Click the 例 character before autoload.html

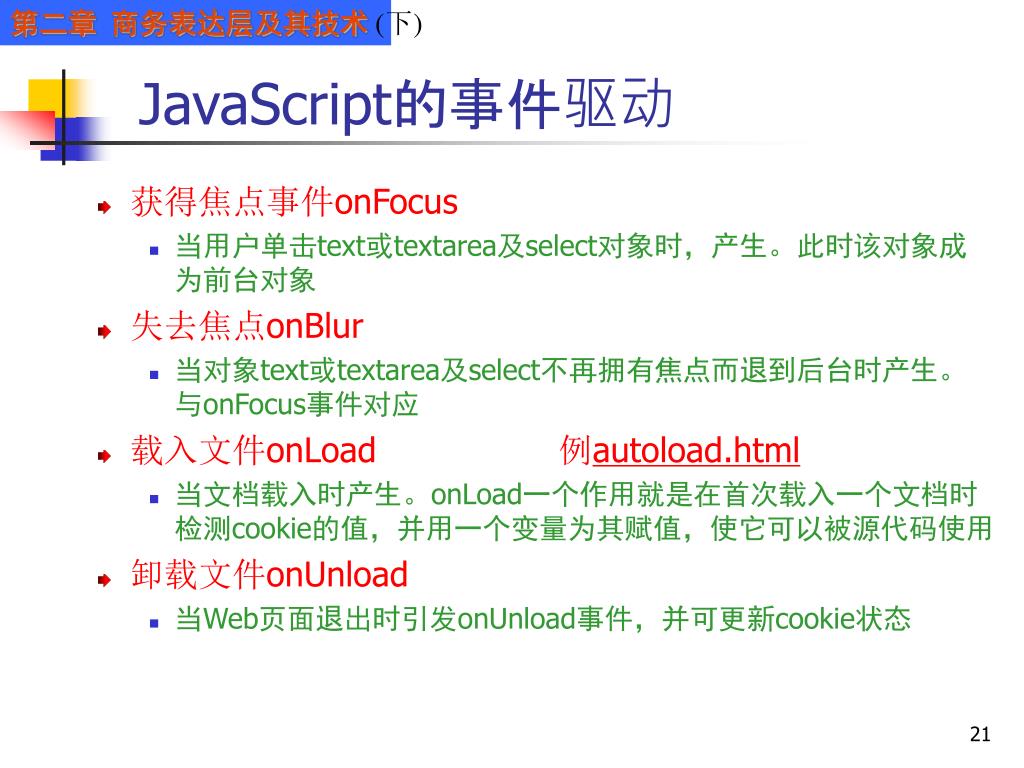tap(575, 451)
